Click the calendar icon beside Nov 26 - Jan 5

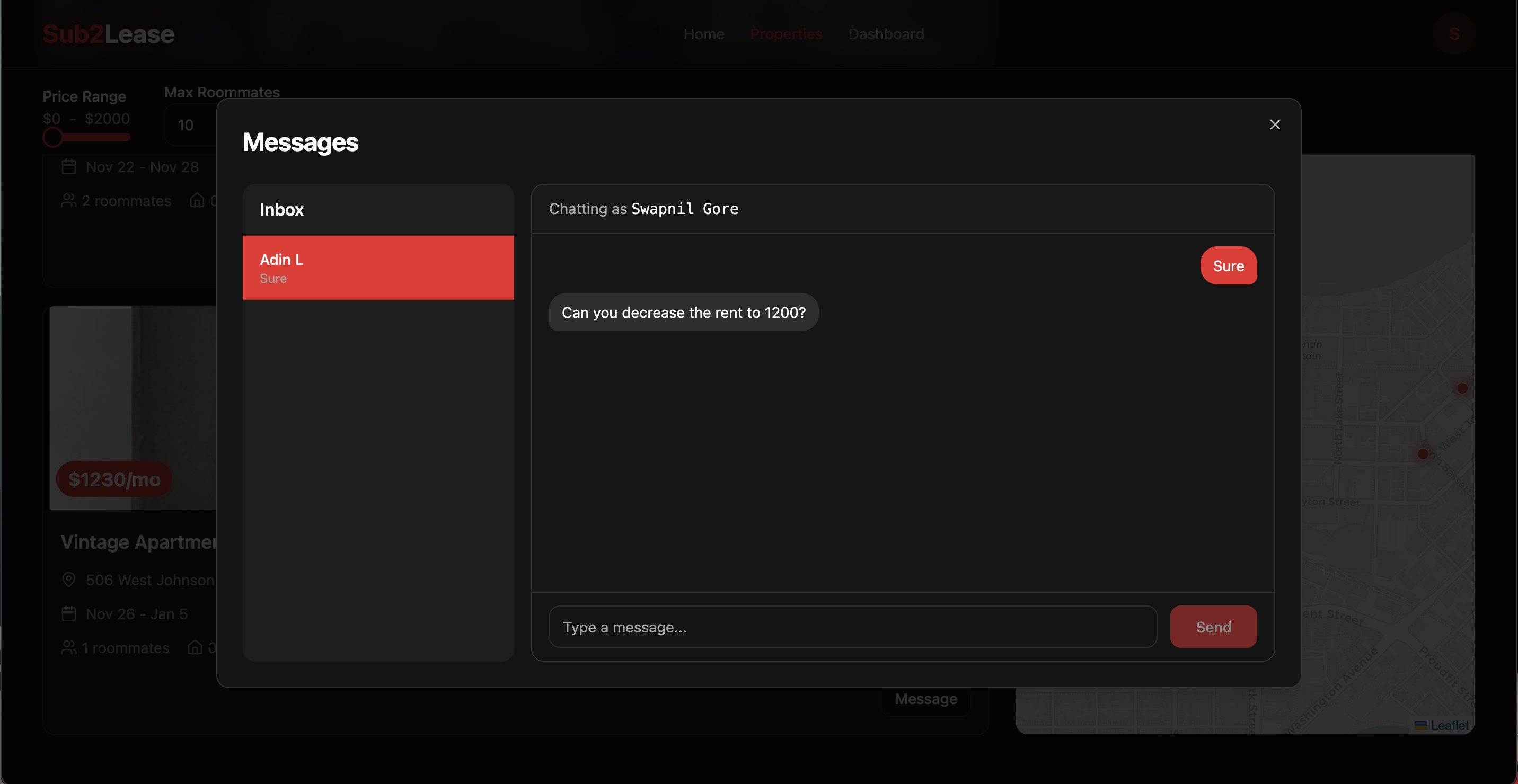(x=69, y=614)
